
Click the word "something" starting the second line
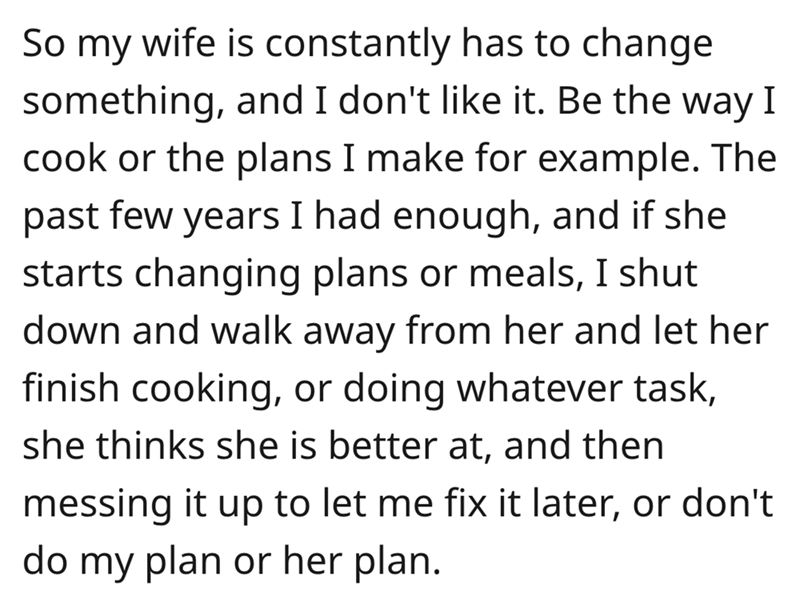point(115,102)
